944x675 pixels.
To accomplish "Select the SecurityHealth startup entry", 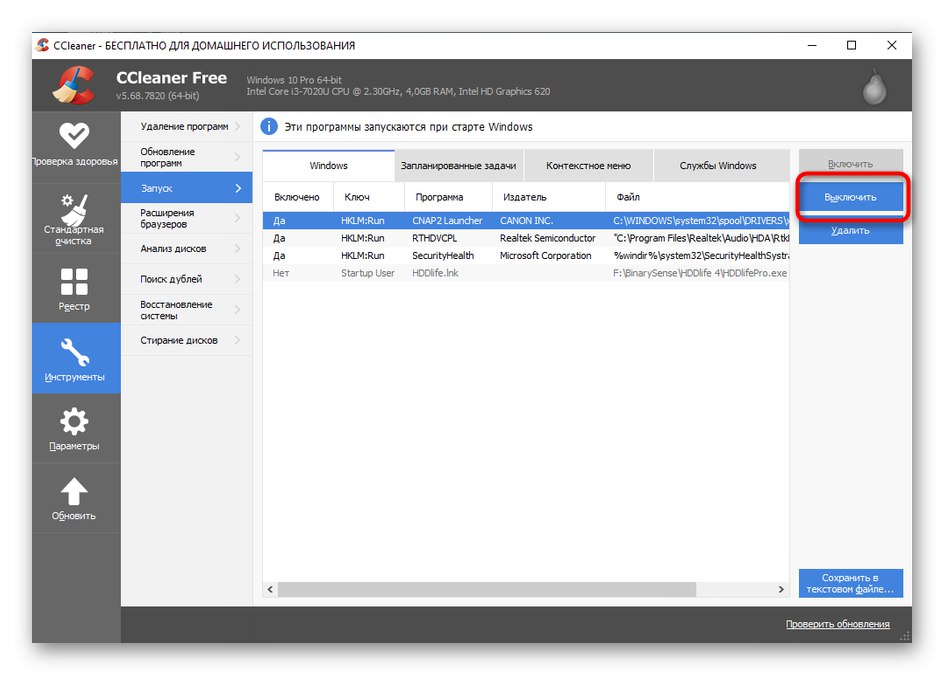I will [526, 255].
